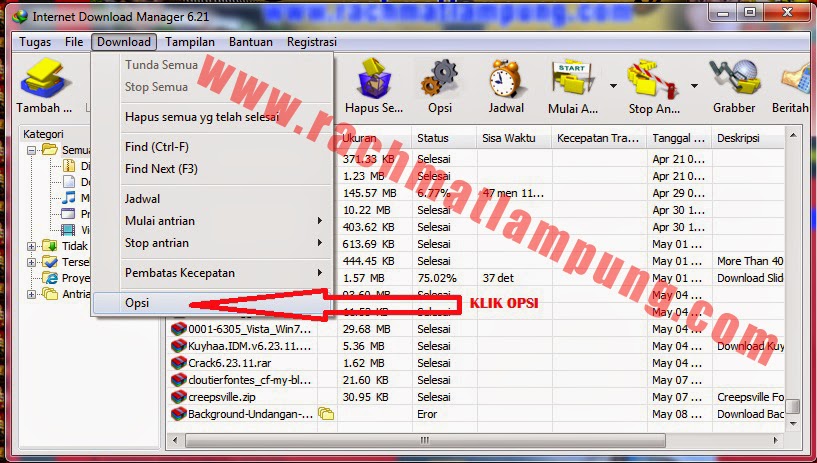Click the cloutierfontes_cf-my-bl file icon
Screen dimensions: 817x463
coord(179,380)
